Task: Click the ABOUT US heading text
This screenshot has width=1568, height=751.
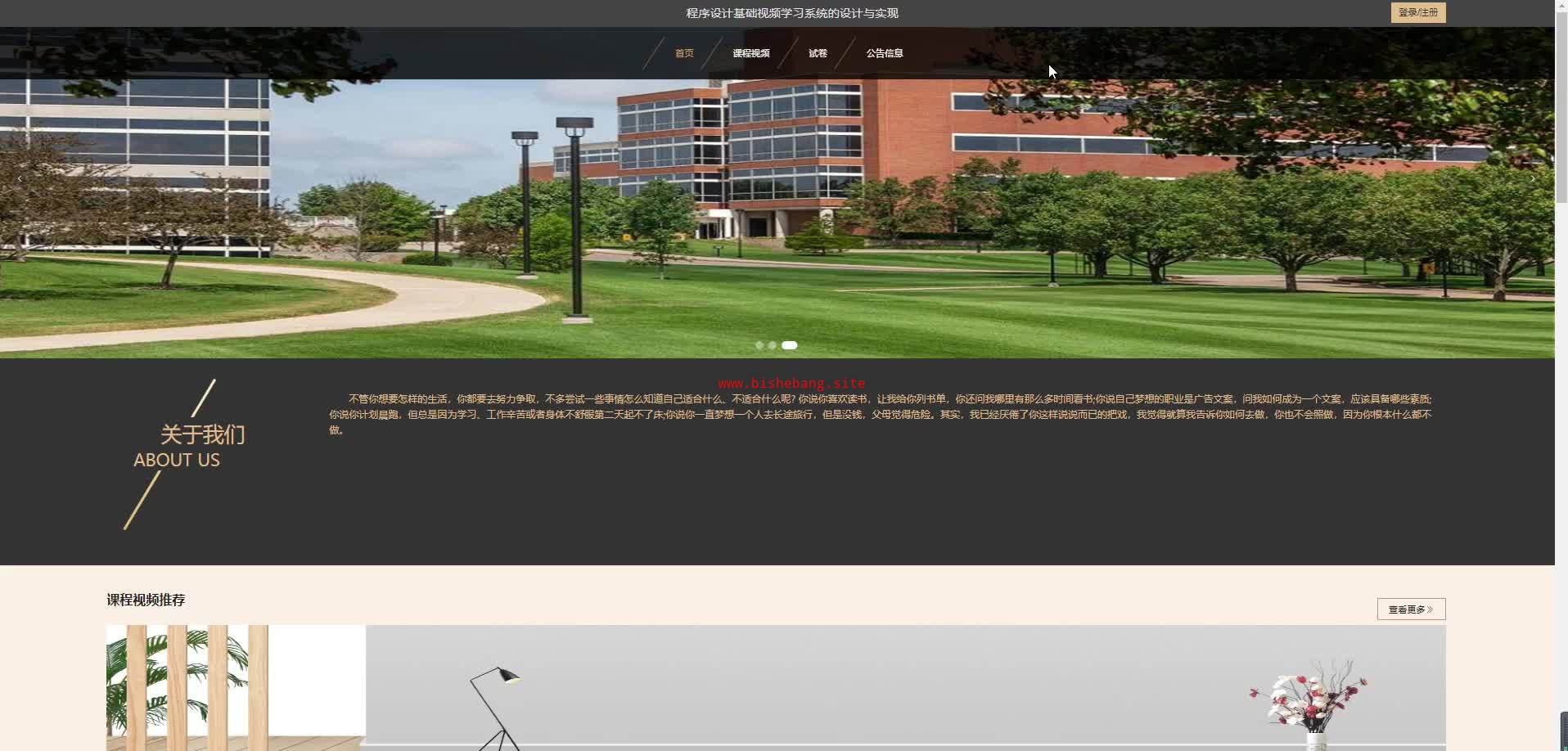Action: 177,460
